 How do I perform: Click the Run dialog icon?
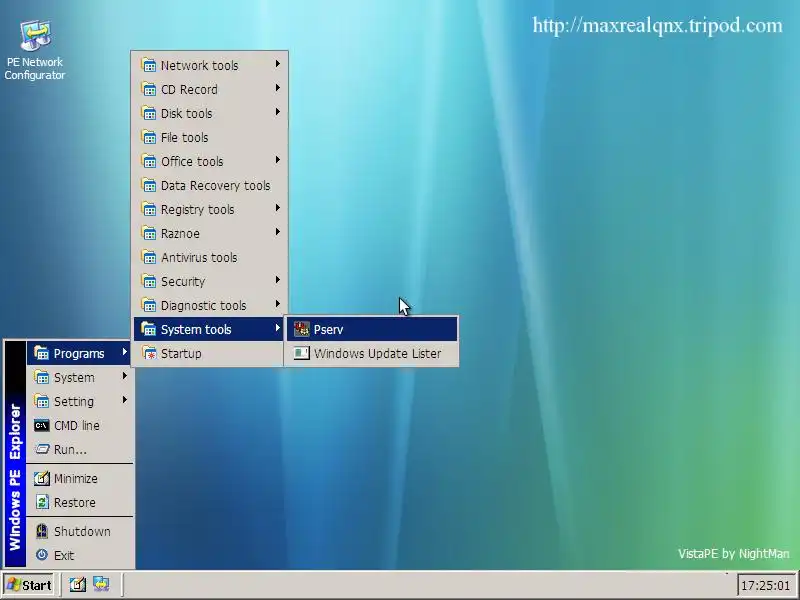click(x=41, y=449)
